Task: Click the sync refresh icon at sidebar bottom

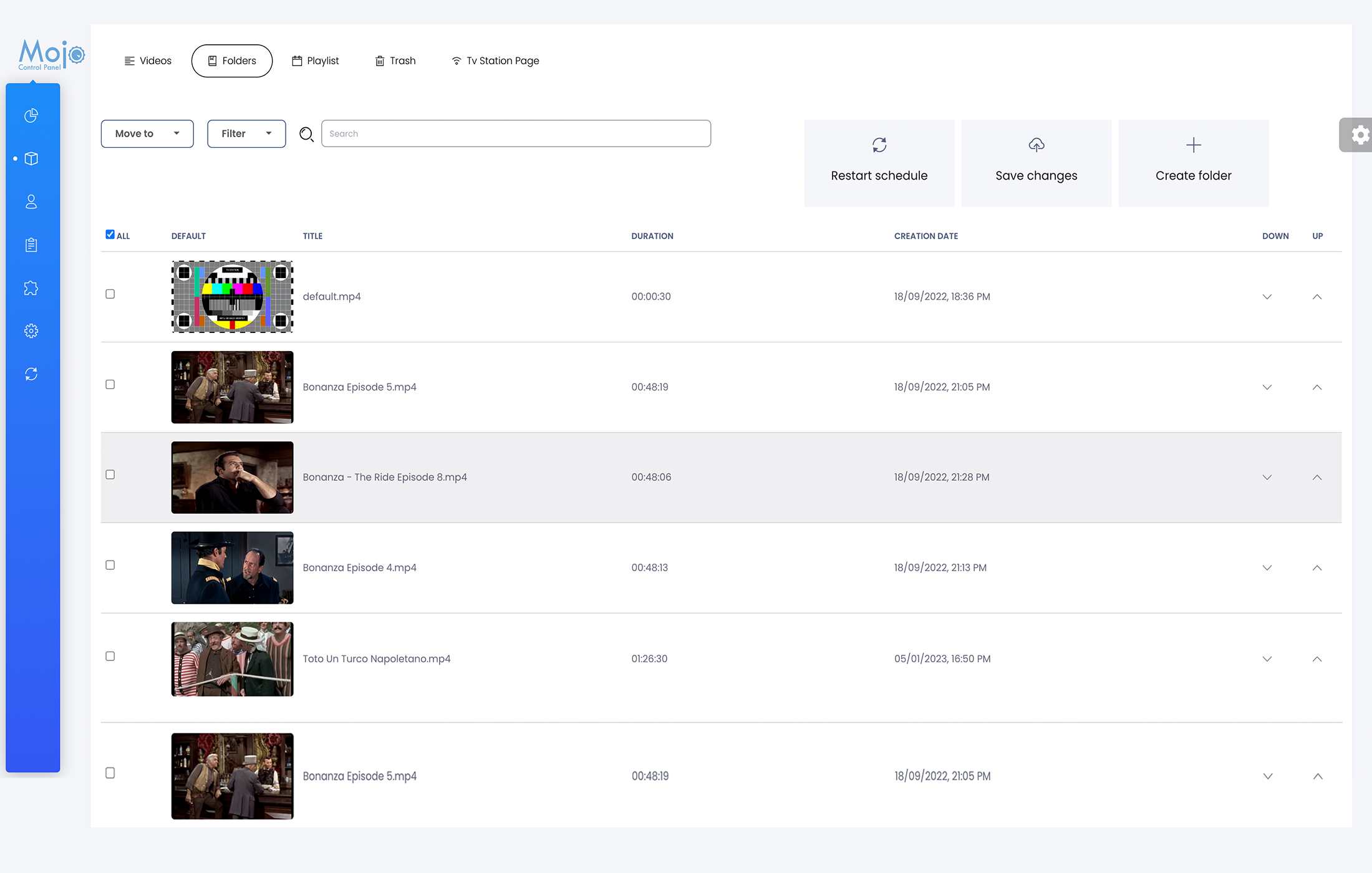Action: click(x=31, y=374)
